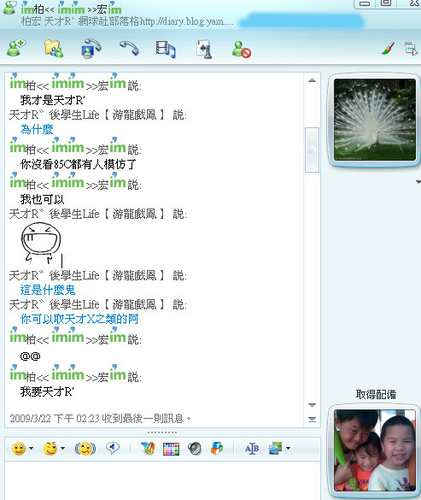Click the blue message 為什麼
The width and height of the screenshot is (421, 500).
(37, 129)
